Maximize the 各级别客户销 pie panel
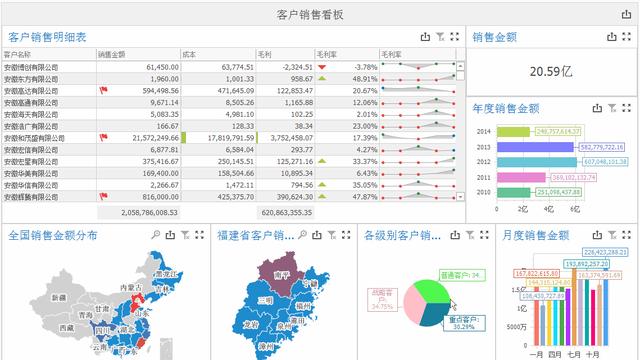Viewport: 640px width, 360px height. click(x=484, y=235)
